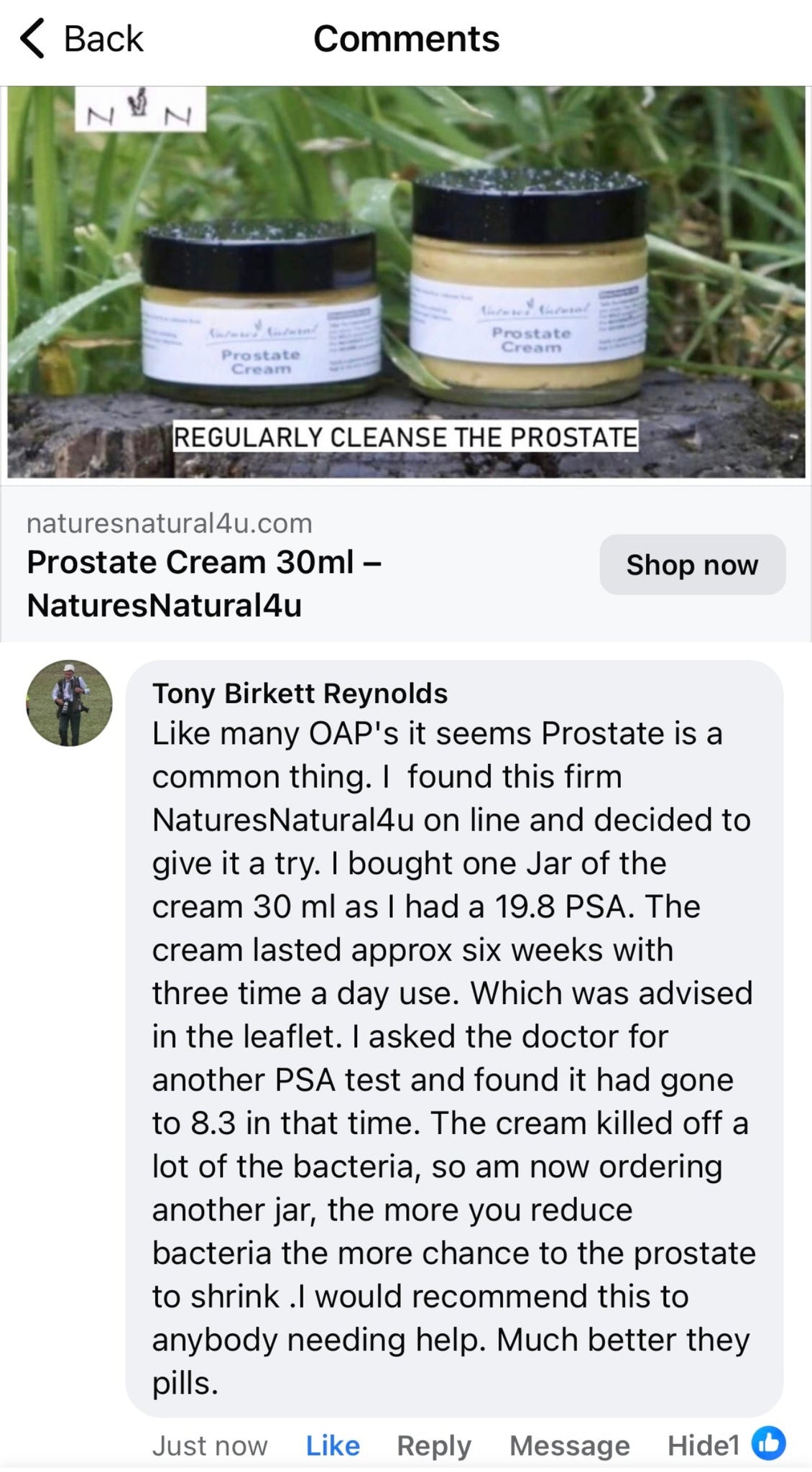The image size is (812, 1472).
Task: Tap the 'Just now' timestamp
Action: (210, 1445)
